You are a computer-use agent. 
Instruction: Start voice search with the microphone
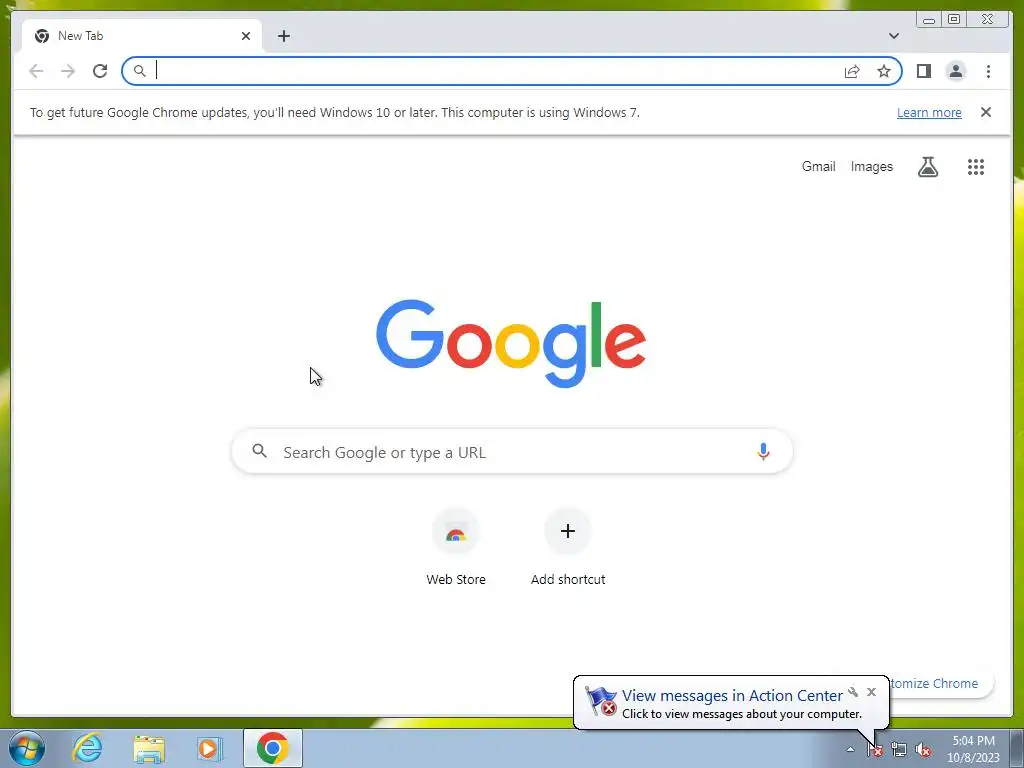click(x=763, y=451)
